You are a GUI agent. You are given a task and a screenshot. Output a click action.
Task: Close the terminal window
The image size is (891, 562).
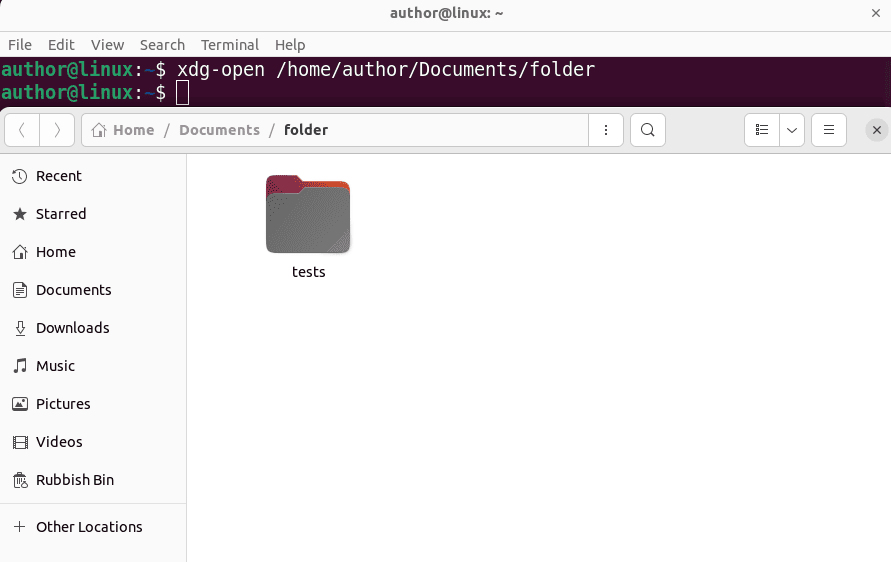(876, 13)
